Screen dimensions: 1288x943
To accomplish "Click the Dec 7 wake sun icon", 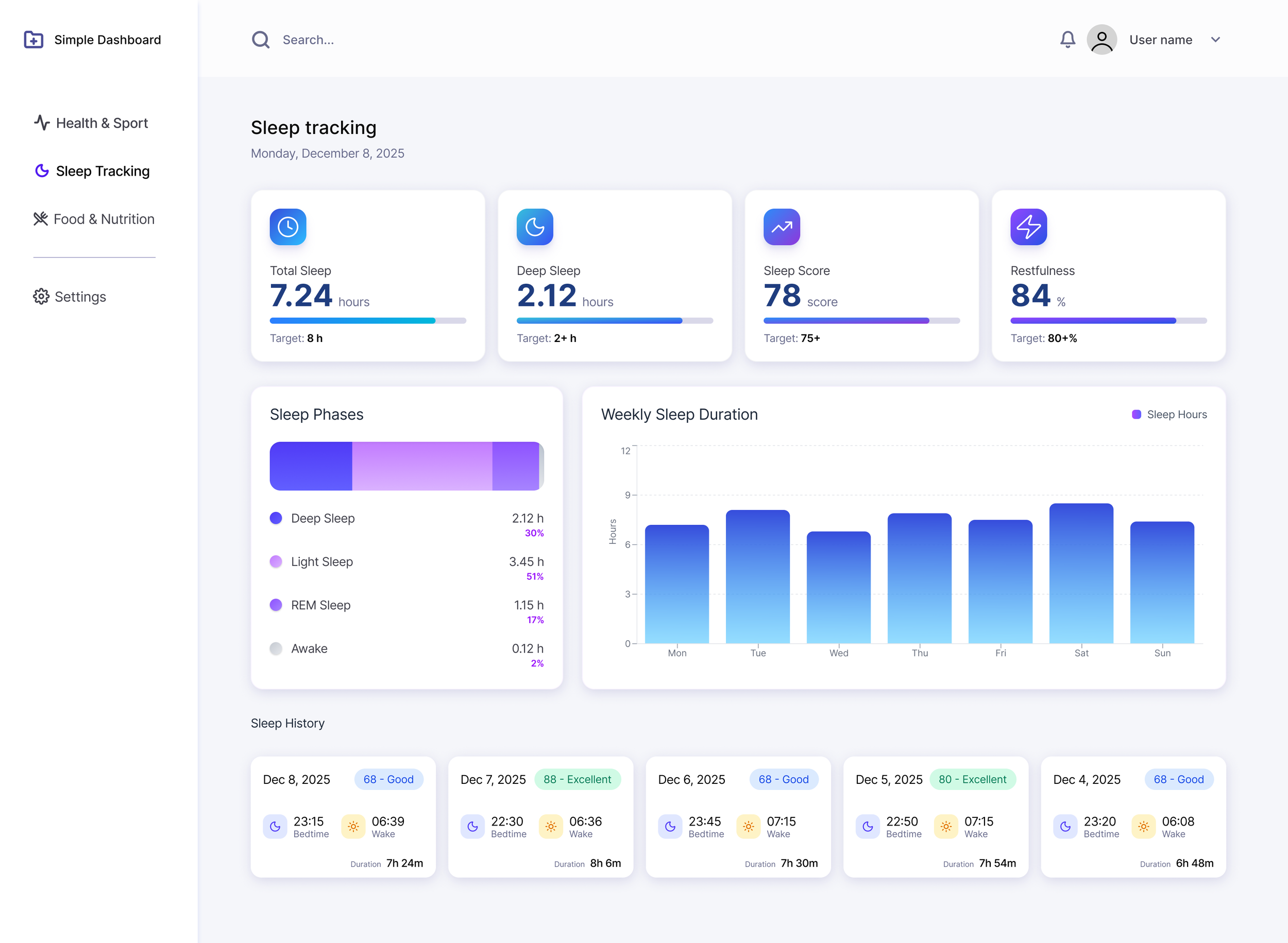I will pos(550,826).
